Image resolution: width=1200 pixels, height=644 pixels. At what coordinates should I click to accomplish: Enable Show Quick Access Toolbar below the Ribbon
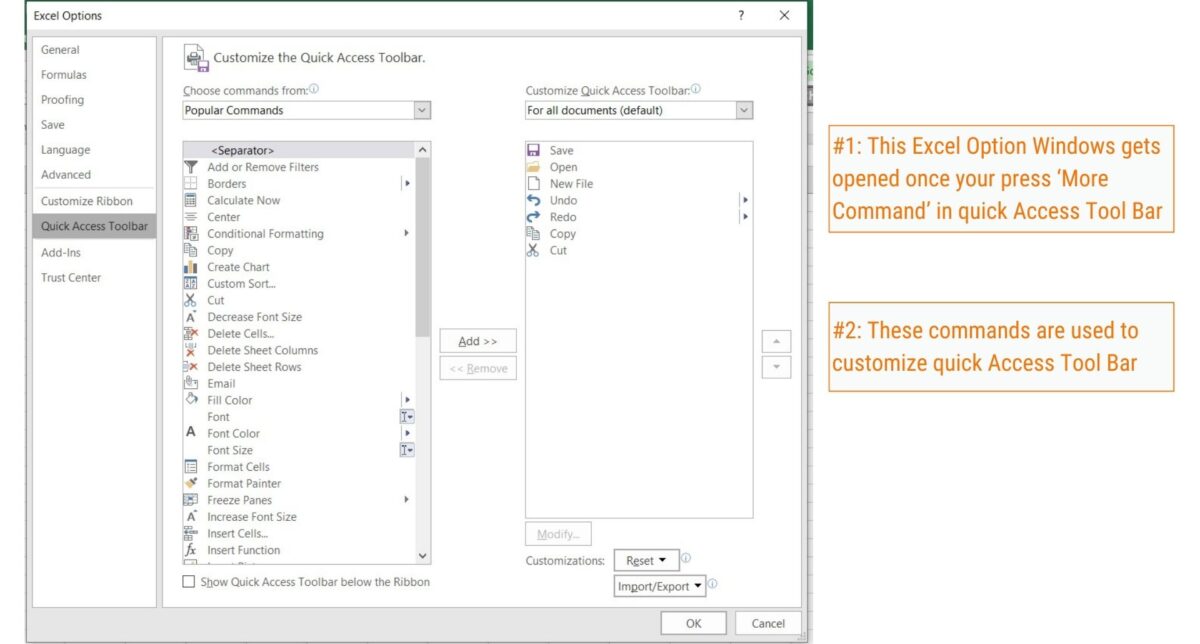pos(188,581)
